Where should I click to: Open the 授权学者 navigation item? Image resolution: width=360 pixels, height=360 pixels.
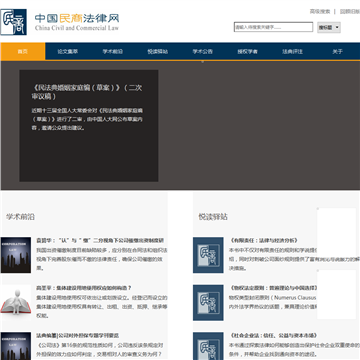click(x=247, y=52)
